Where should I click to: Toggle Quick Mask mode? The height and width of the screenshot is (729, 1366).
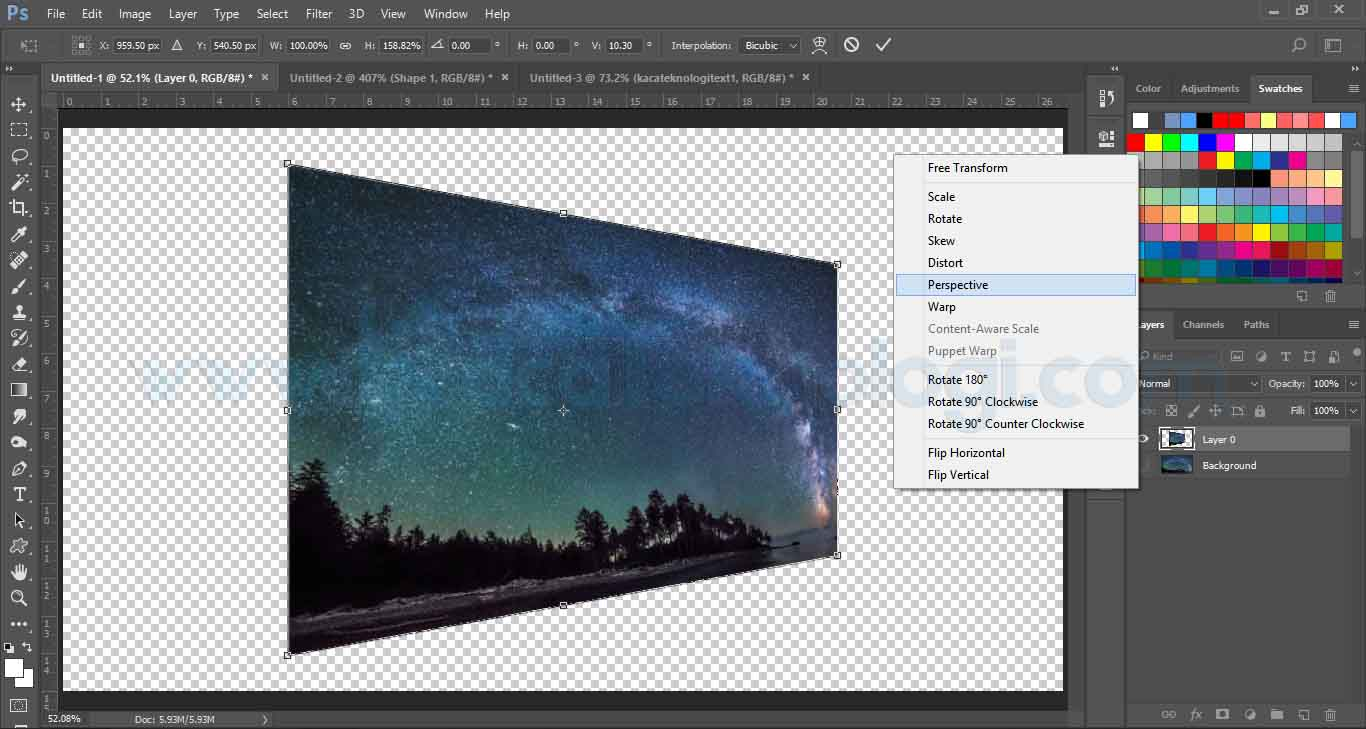pos(19,706)
